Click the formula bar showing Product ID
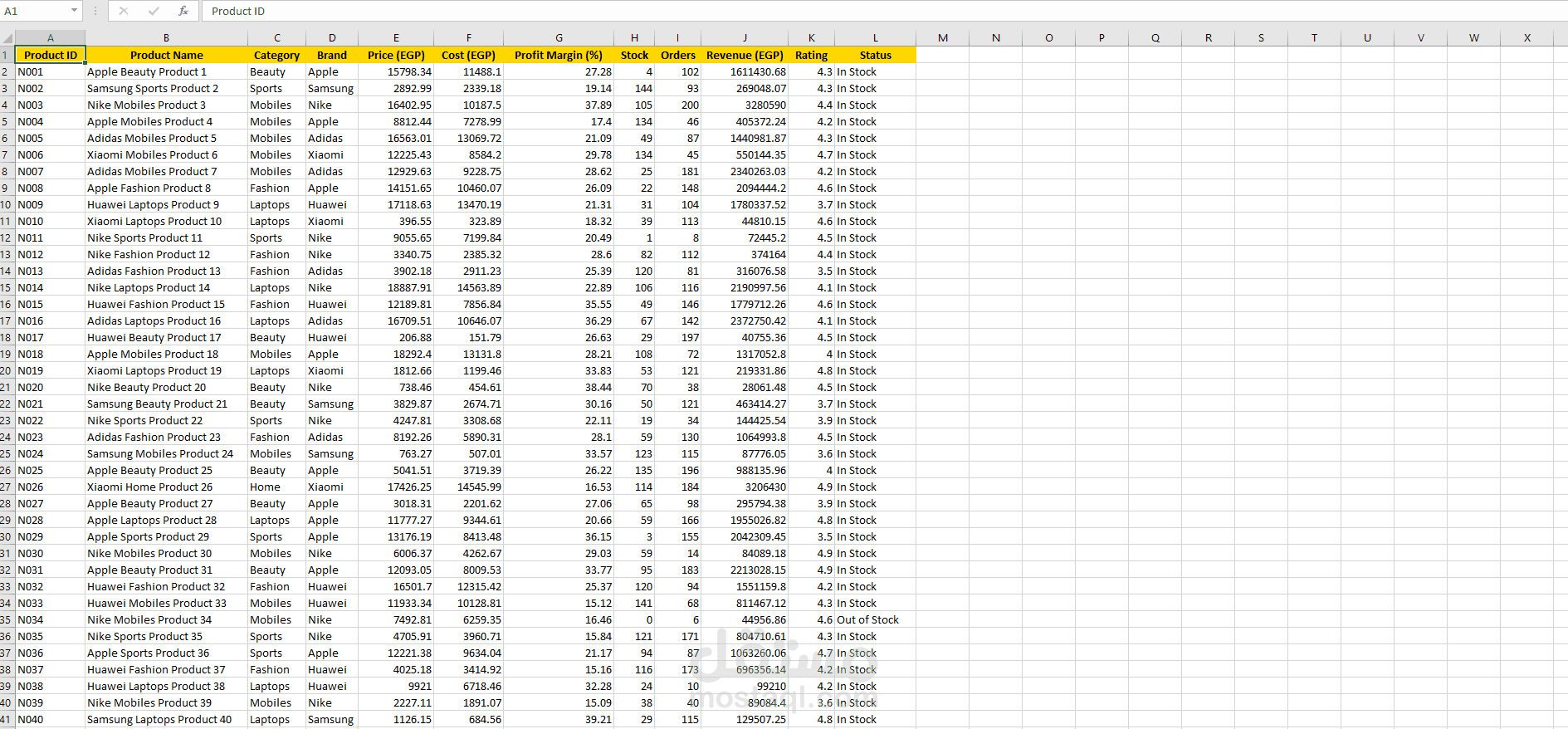This screenshot has height=729, width=1568. point(885,11)
